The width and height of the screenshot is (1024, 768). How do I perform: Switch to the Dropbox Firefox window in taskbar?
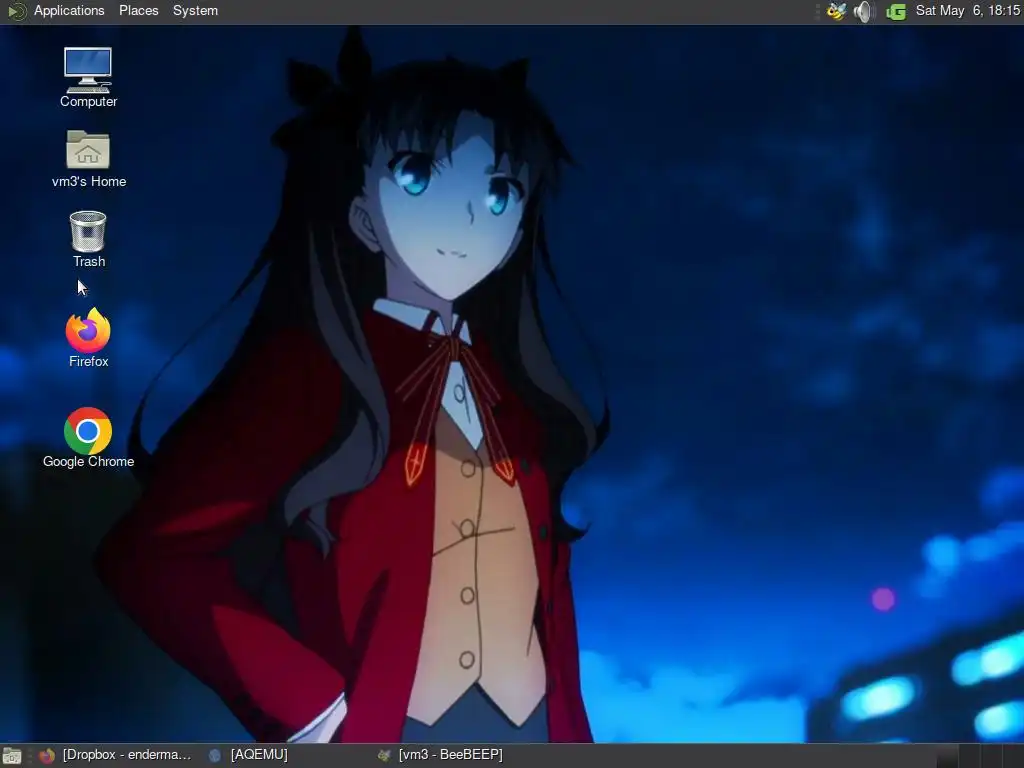[116, 755]
